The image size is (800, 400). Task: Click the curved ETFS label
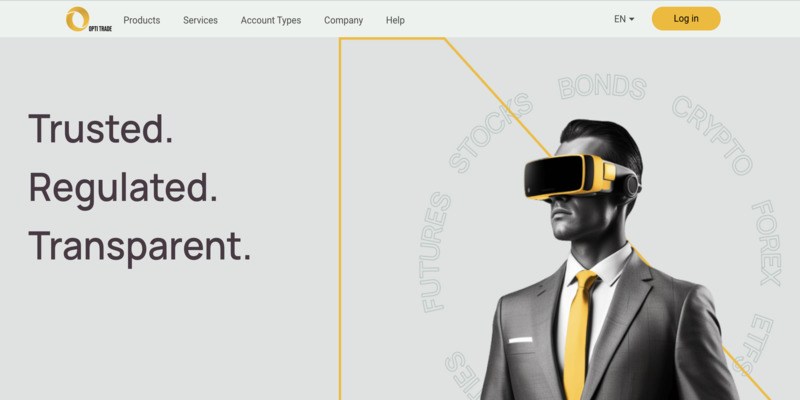click(x=756, y=339)
